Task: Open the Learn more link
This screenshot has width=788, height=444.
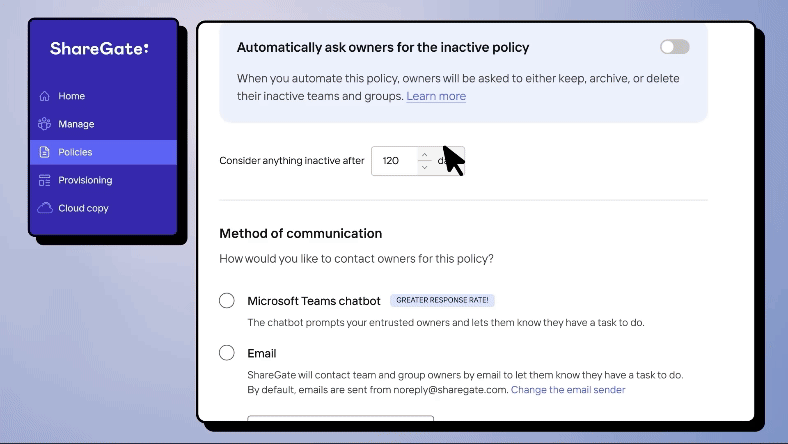Action: pyautogui.click(x=436, y=96)
